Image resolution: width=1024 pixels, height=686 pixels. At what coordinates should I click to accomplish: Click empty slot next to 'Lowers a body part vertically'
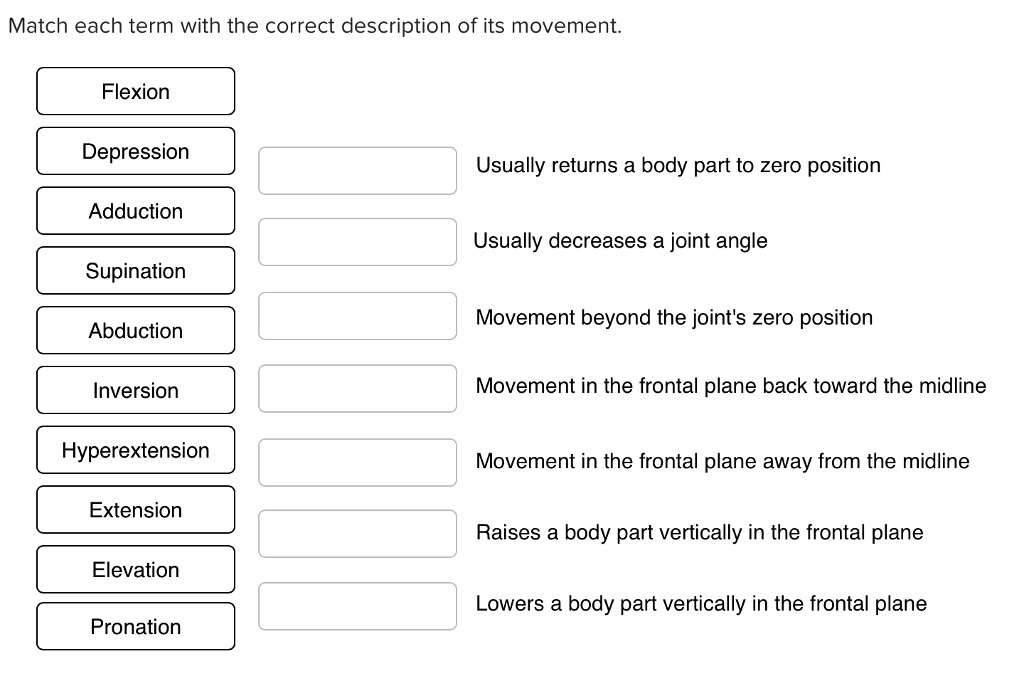point(358,606)
